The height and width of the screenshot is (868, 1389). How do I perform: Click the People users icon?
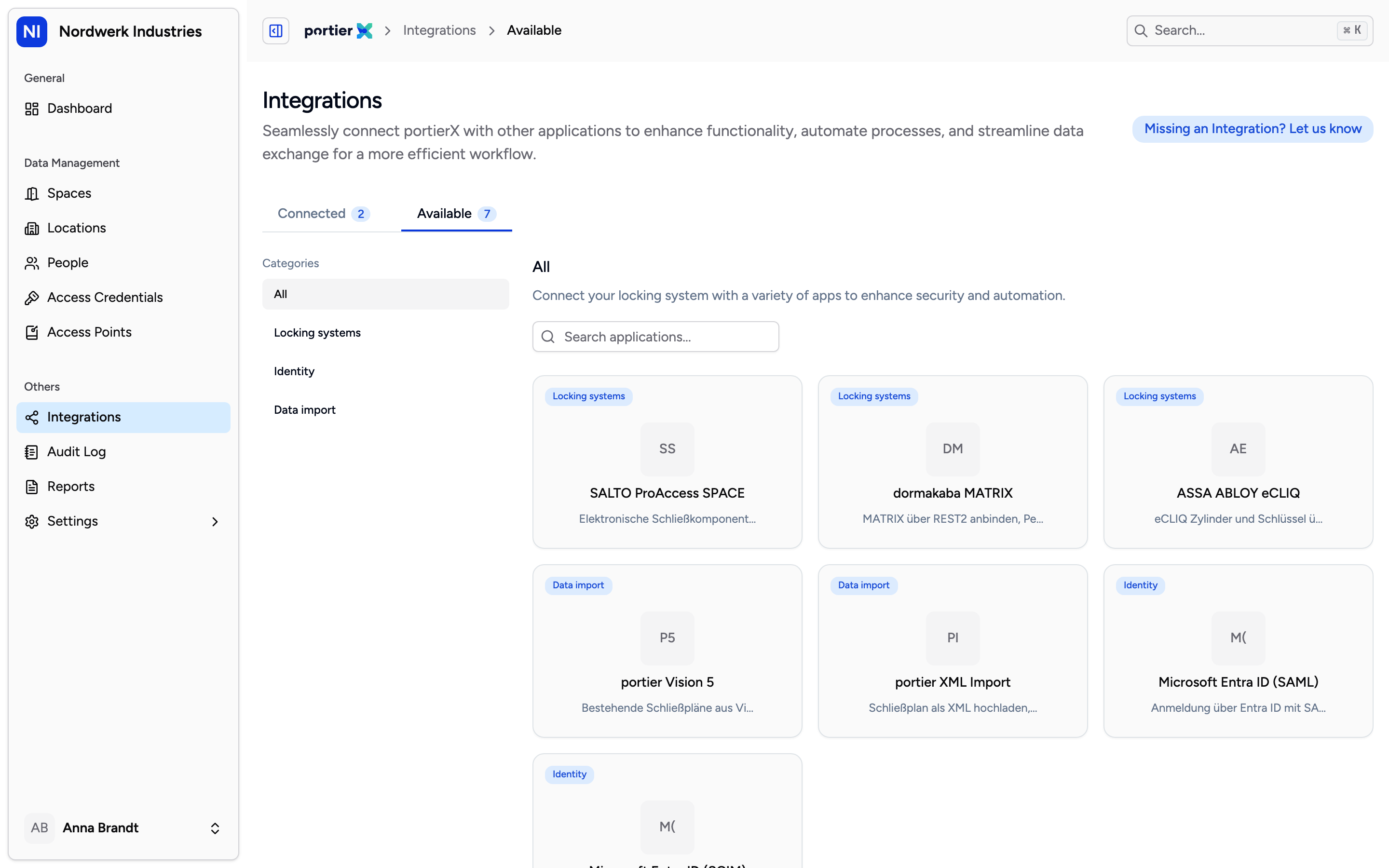click(x=31, y=263)
